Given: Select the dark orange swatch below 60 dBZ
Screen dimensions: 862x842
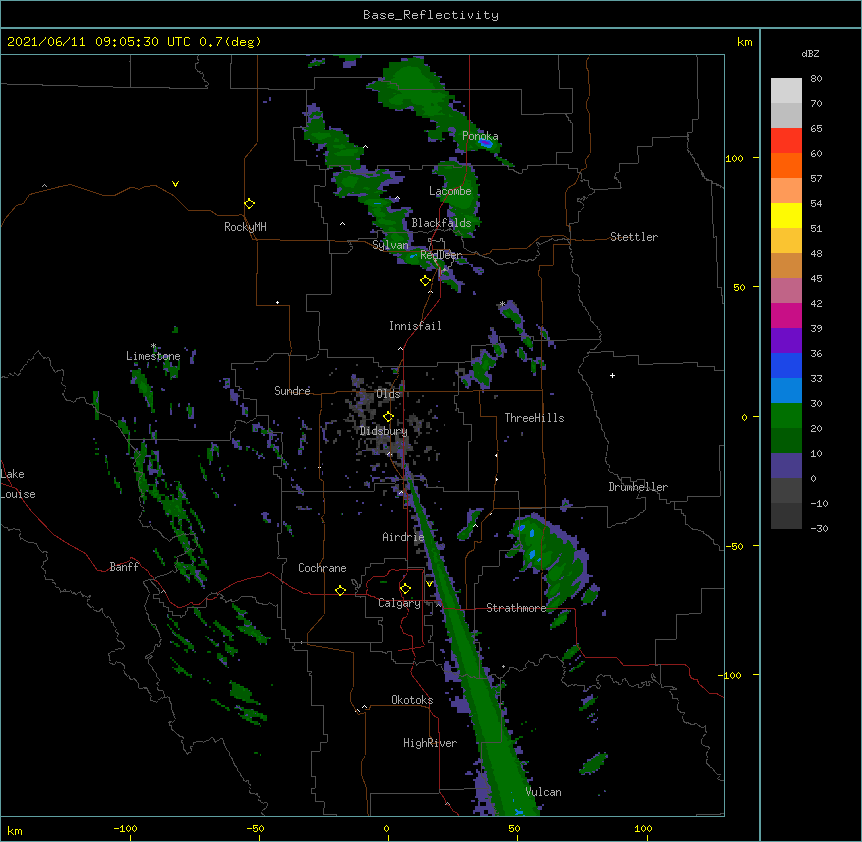Looking at the screenshot, I should pos(786,165).
